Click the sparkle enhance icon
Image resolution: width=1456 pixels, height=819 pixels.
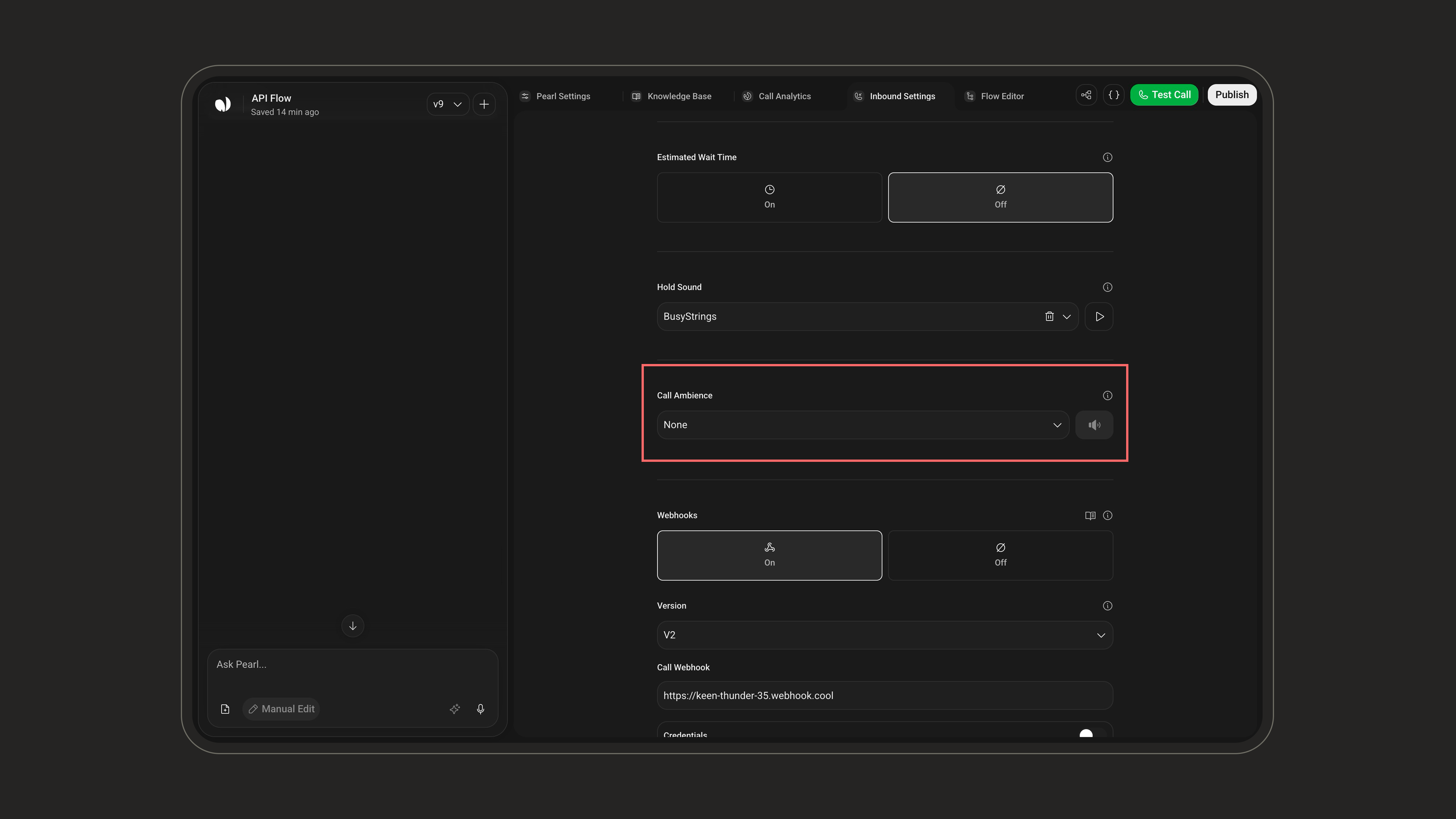[x=455, y=709]
